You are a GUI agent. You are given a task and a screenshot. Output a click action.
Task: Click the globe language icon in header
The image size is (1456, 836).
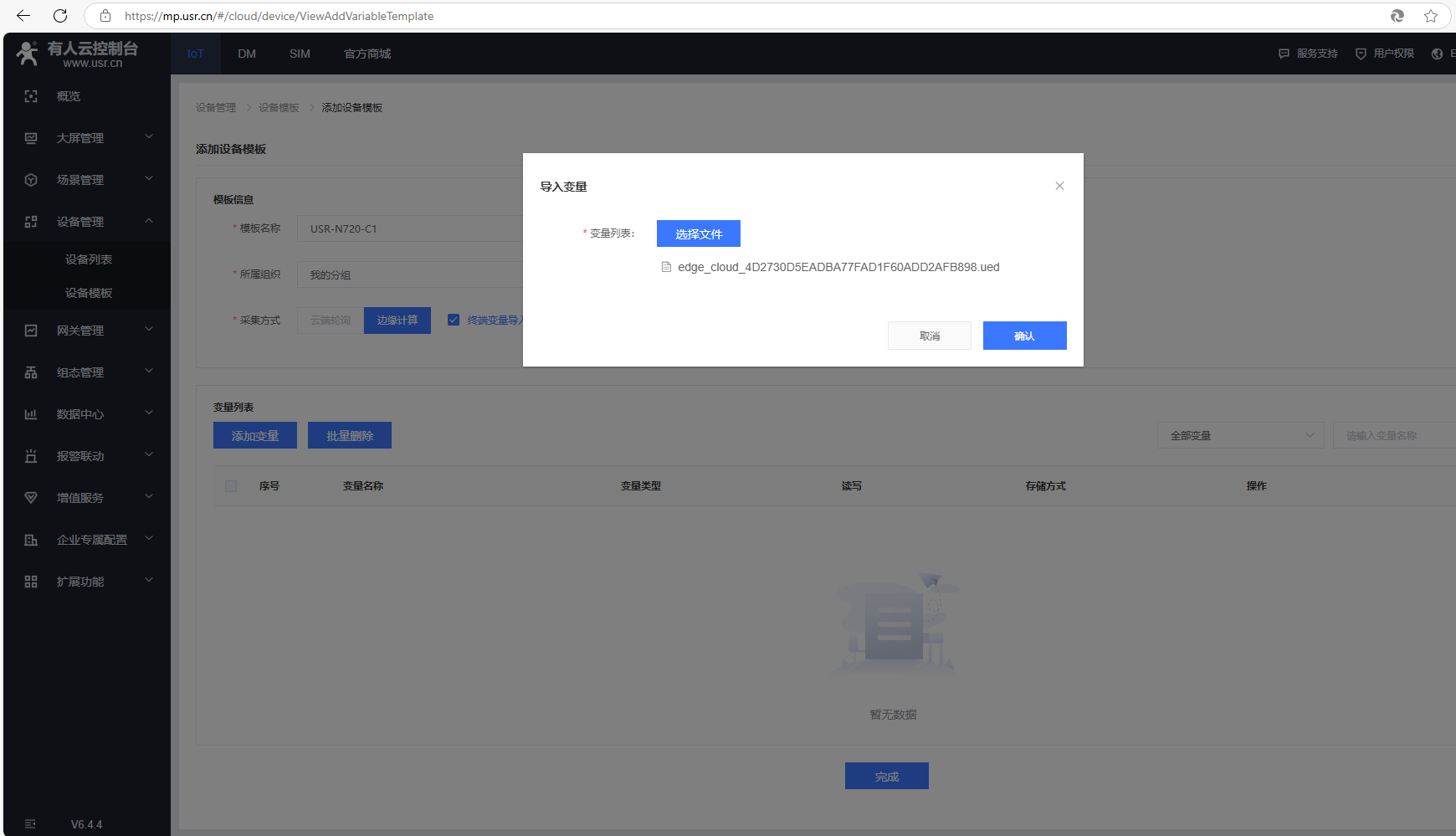1437,54
